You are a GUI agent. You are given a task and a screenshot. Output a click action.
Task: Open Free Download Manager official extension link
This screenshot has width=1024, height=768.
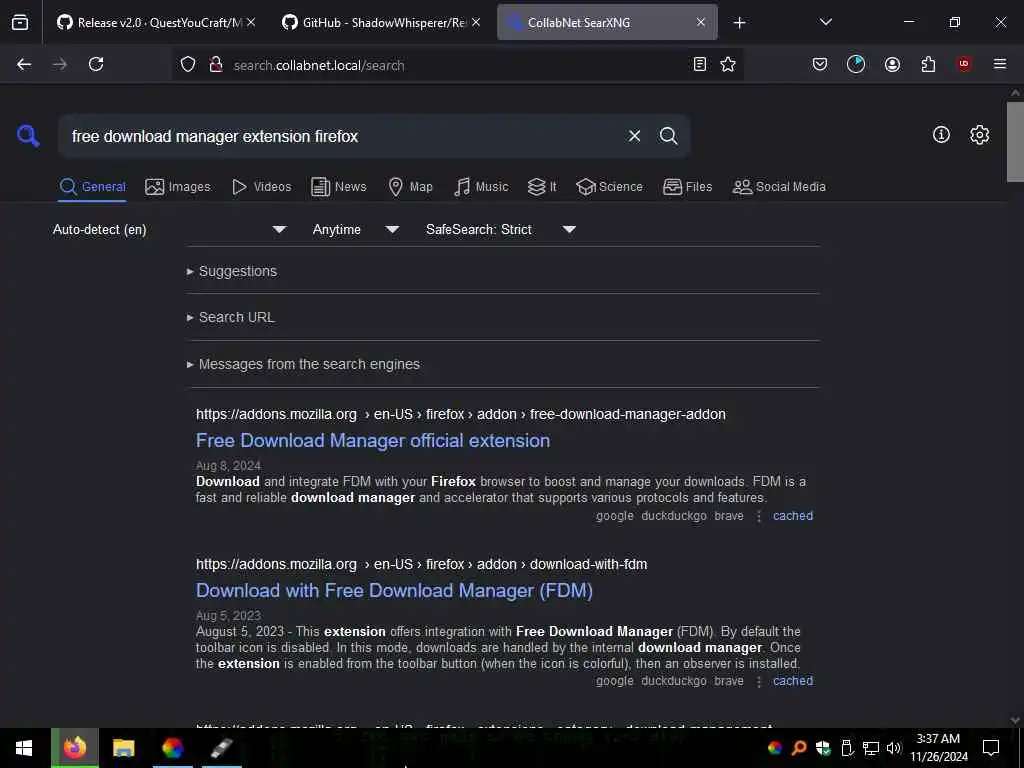[x=373, y=441]
